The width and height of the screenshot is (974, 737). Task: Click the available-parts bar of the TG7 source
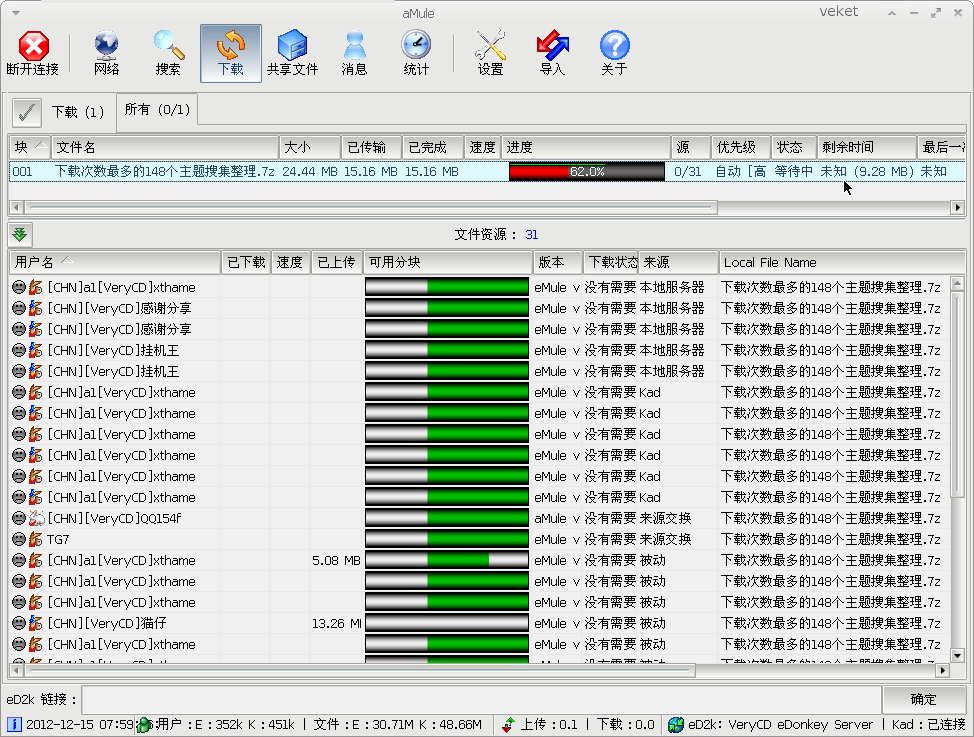click(x=447, y=539)
